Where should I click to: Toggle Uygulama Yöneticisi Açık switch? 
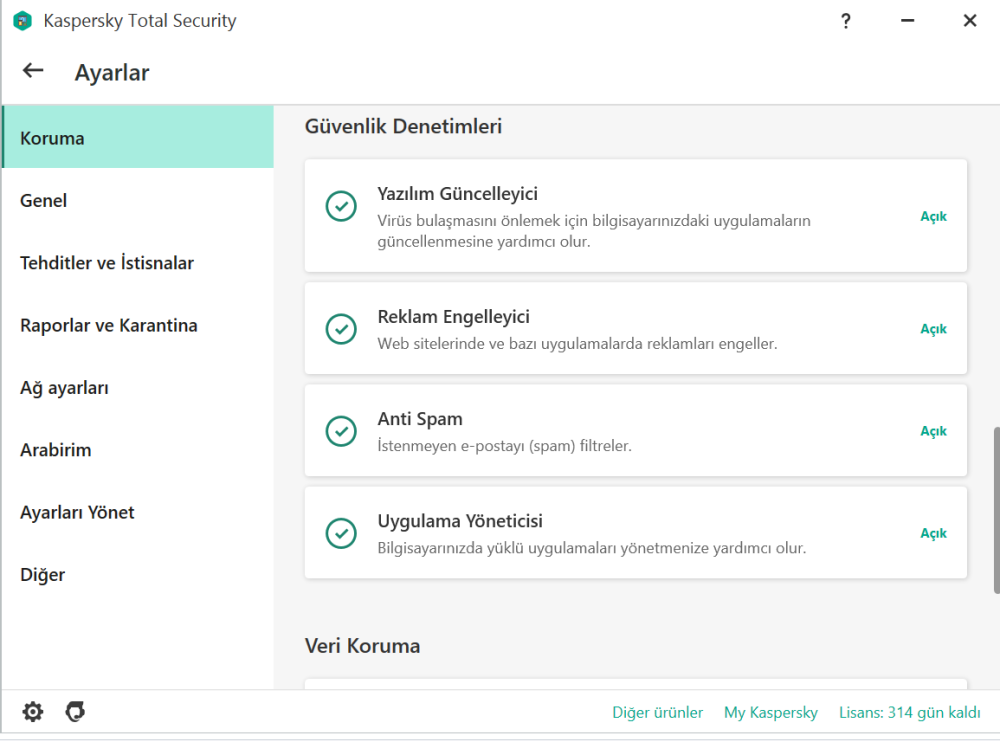[933, 533]
